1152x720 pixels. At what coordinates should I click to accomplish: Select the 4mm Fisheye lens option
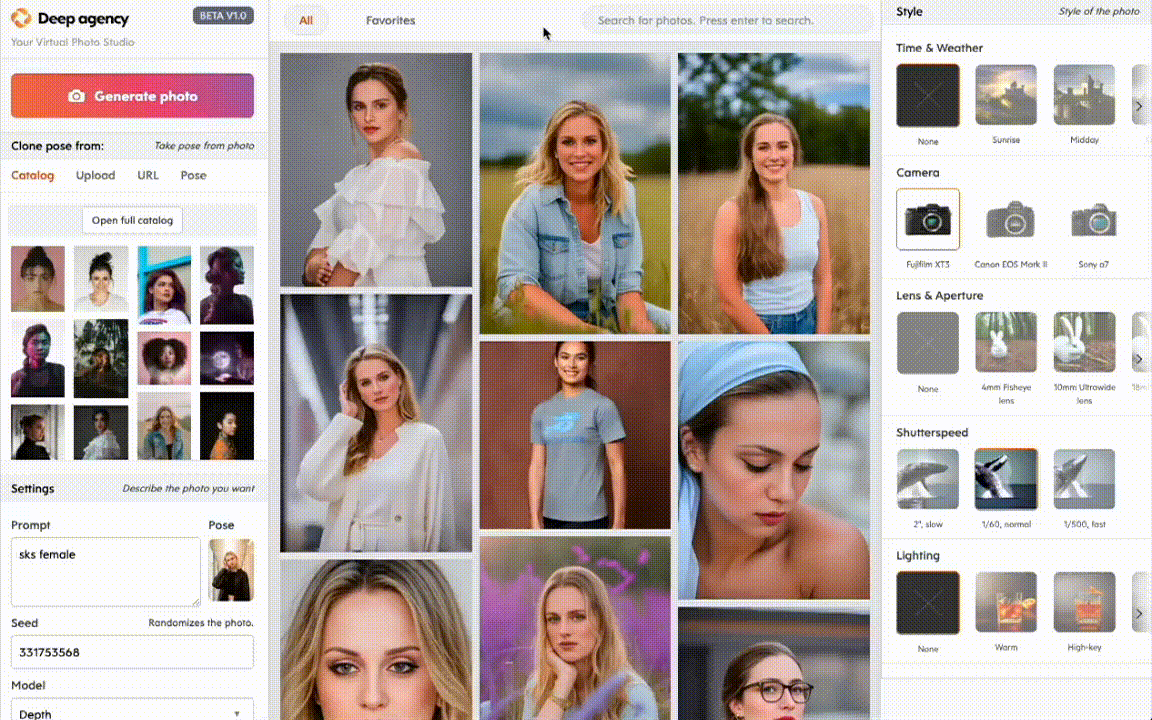1006,343
